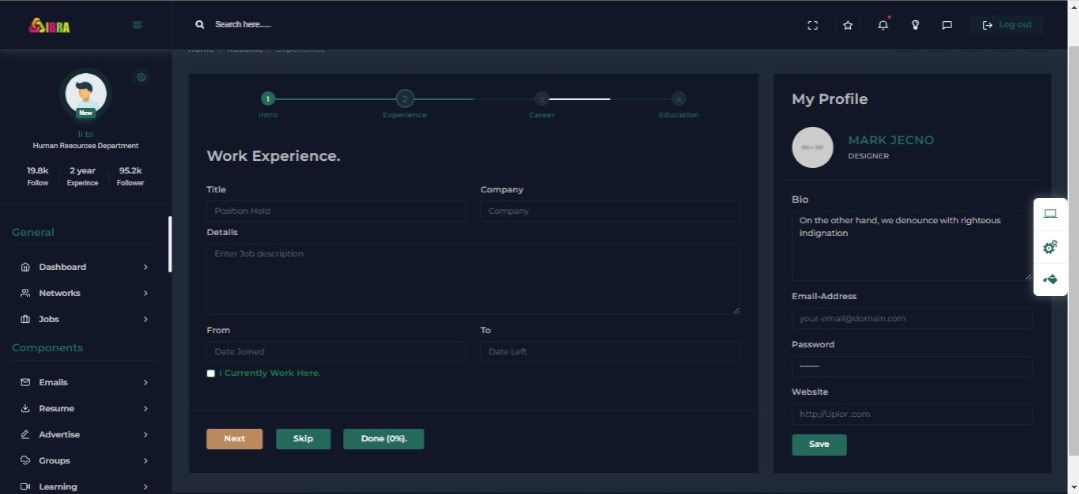The image size is (1079, 494).
Task: Click the Jobs briefcase icon
Action: [x=25, y=319]
